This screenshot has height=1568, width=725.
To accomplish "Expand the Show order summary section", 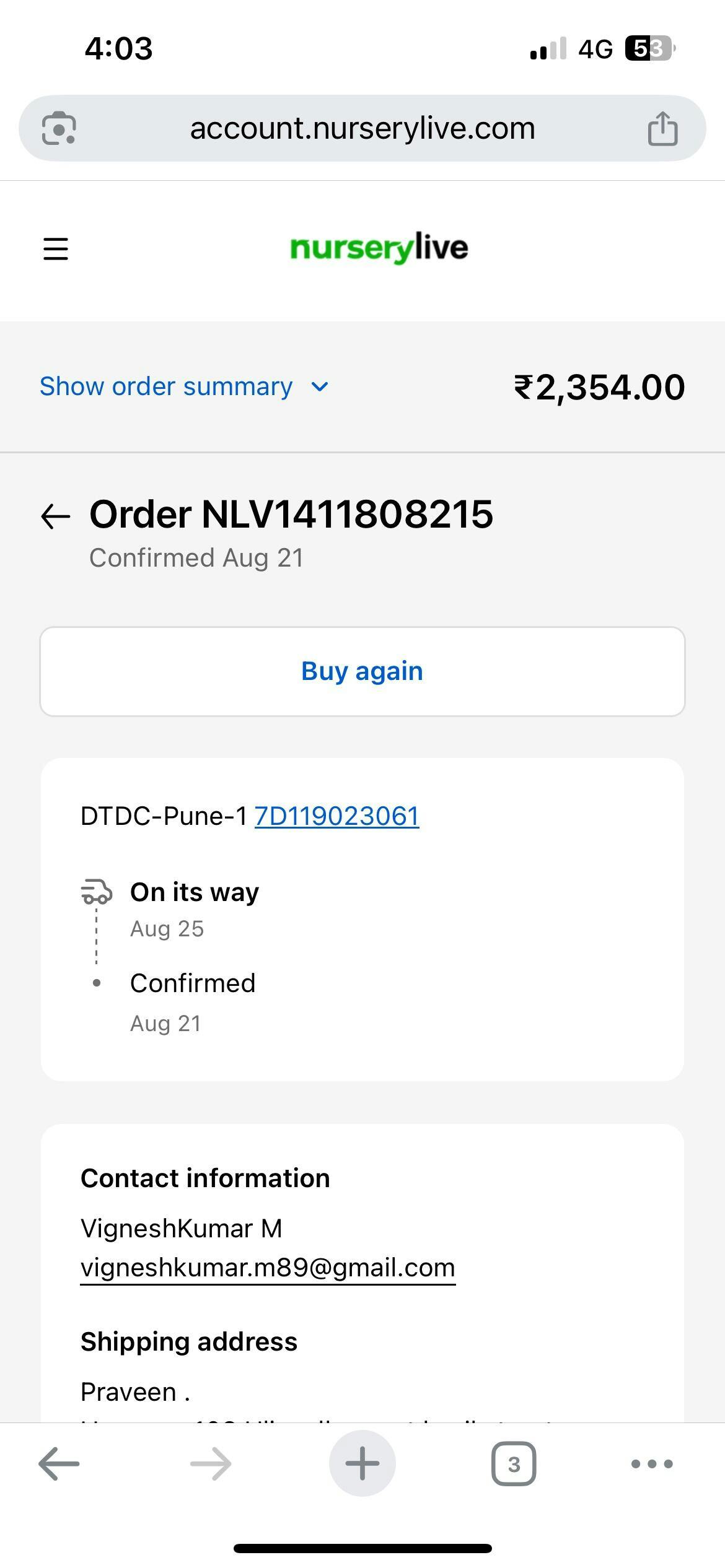I will 166,386.
